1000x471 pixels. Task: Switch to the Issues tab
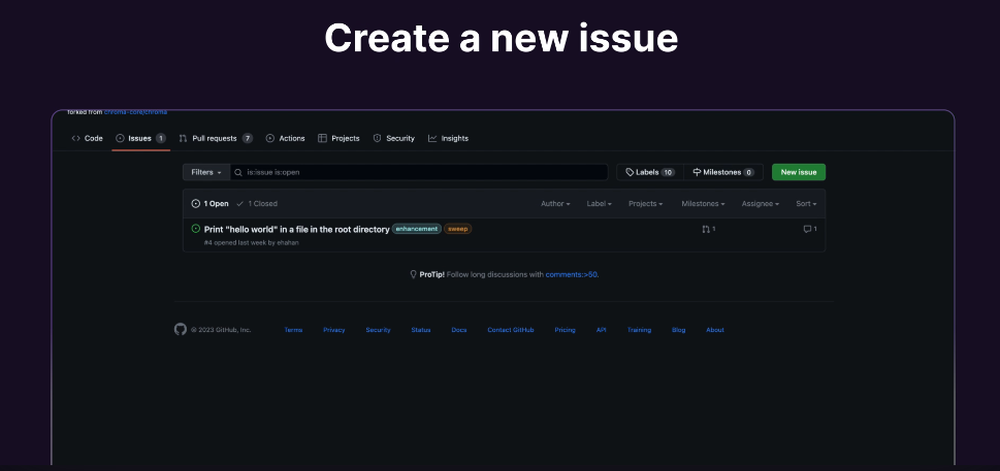point(141,138)
